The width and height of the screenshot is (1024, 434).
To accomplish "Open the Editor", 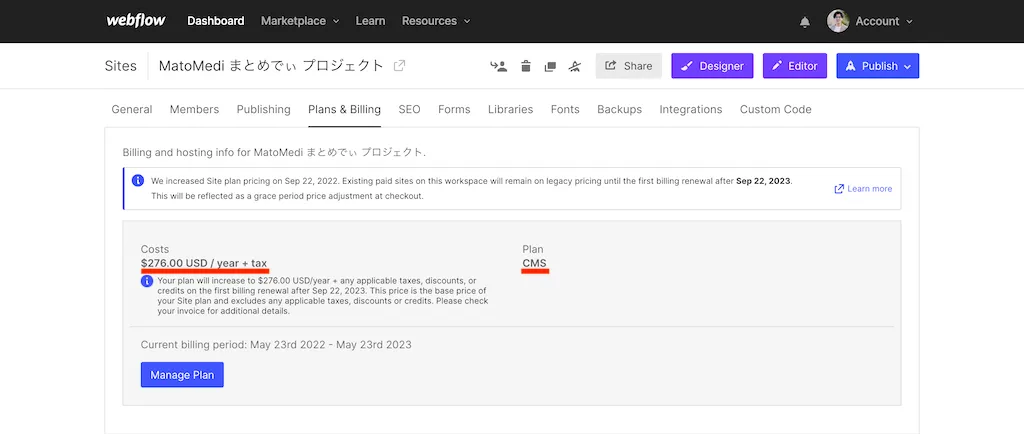I will [x=795, y=66].
